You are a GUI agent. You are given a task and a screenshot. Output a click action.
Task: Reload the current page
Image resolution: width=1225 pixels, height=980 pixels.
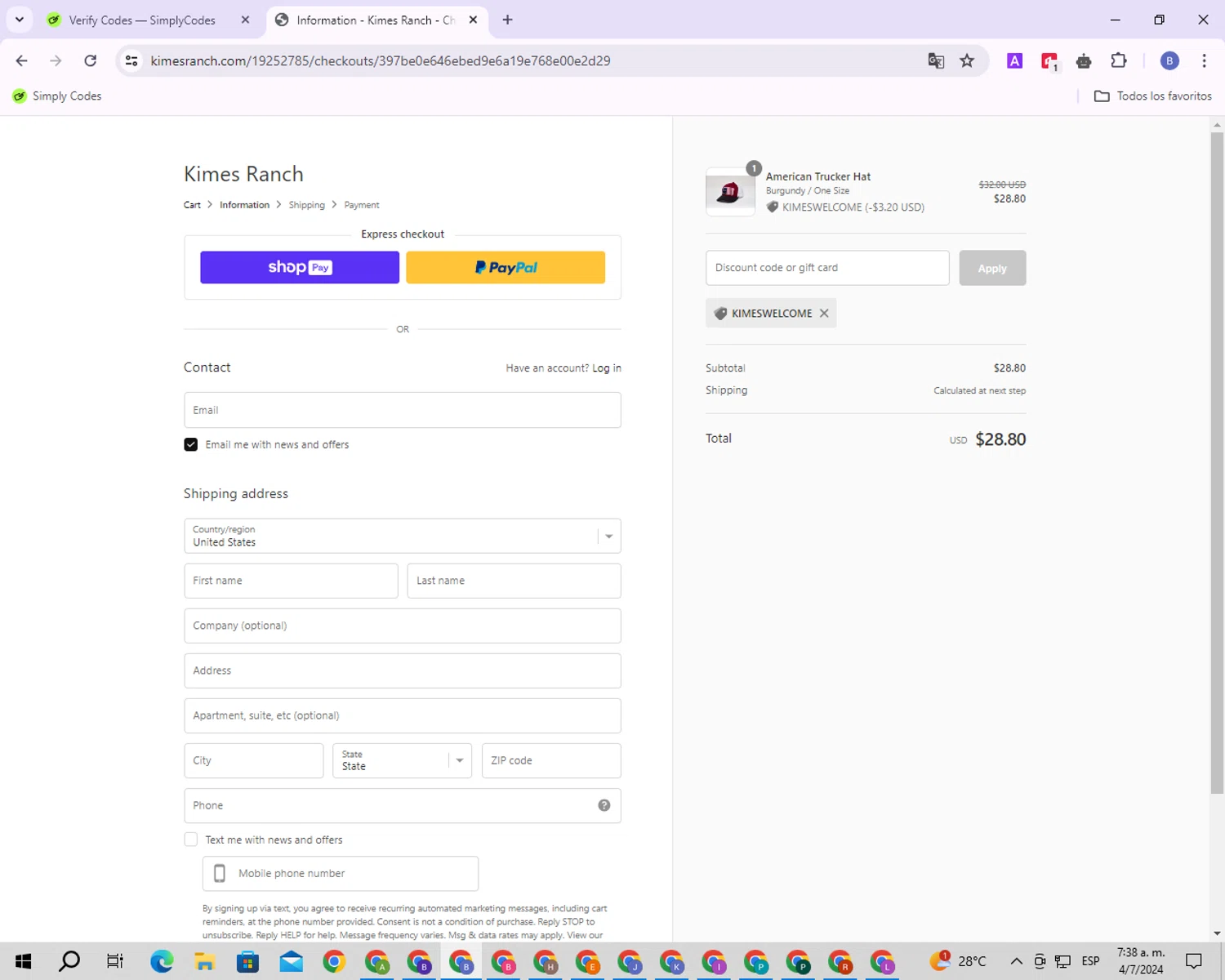pyautogui.click(x=91, y=60)
